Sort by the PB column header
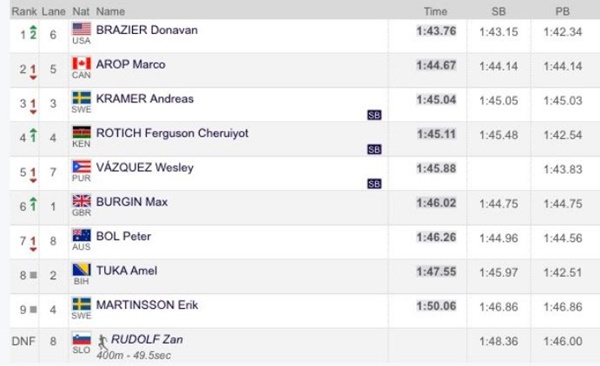Screen dimensions: 600x366 [x=562, y=11]
